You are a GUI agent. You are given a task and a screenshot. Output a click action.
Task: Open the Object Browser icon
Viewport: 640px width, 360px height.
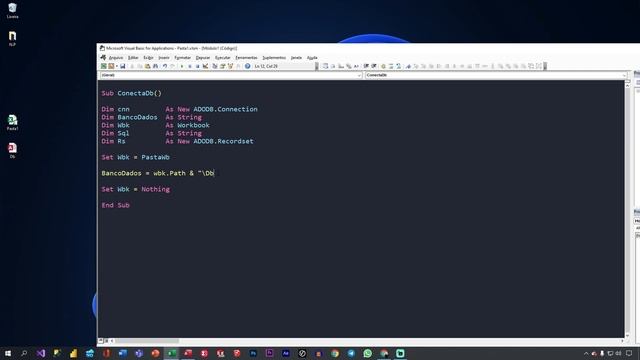(230, 66)
